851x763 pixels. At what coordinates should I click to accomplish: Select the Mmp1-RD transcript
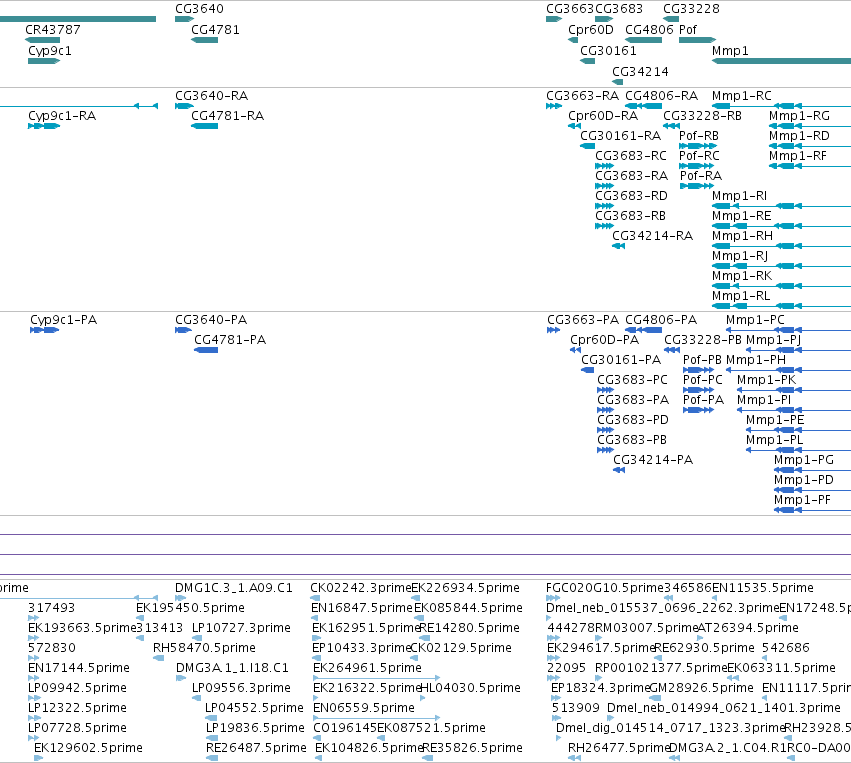click(810, 146)
